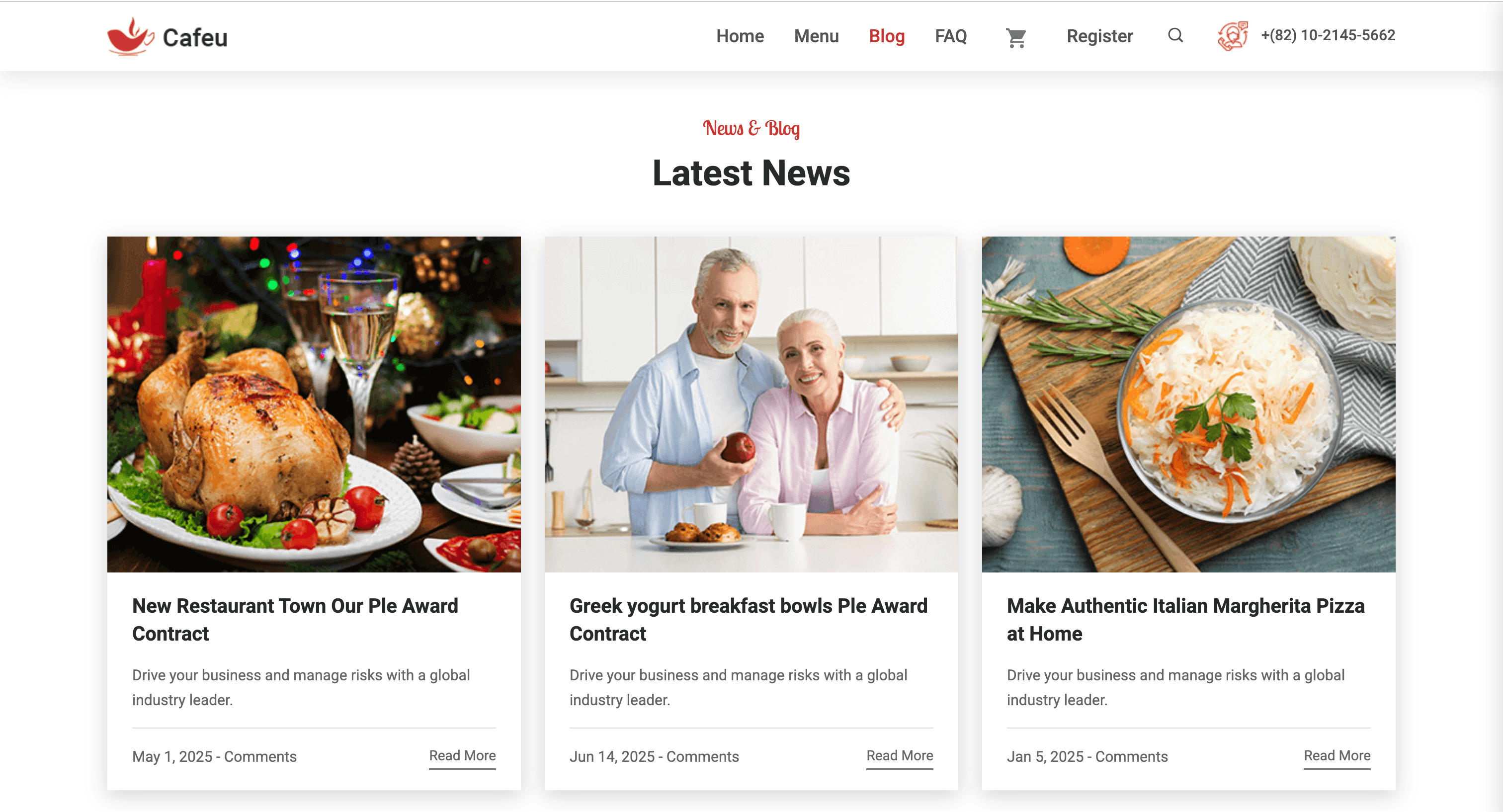Screen dimensions: 1503x812
Task: Open the Greek yogurt breakfast bowls title
Action: pyautogui.click(x=749, y=620)
